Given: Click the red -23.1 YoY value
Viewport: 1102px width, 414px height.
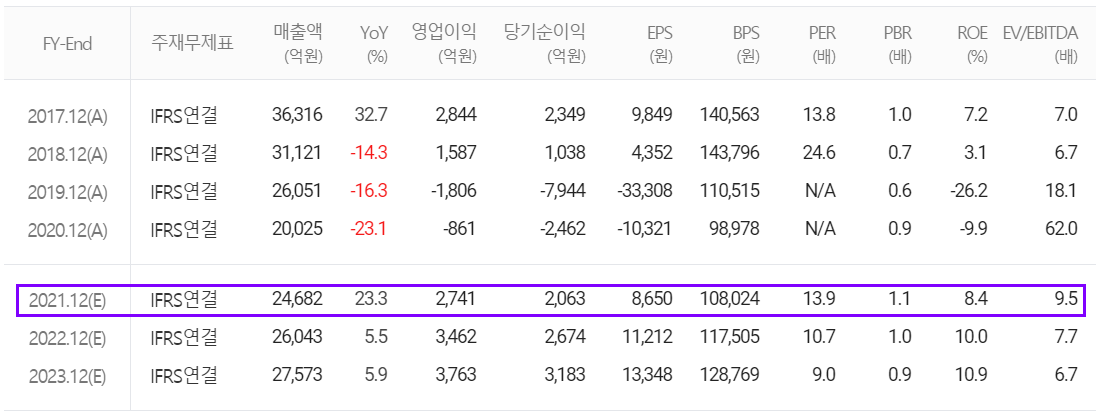Looking at the screenshot, I should click(370, 228).
